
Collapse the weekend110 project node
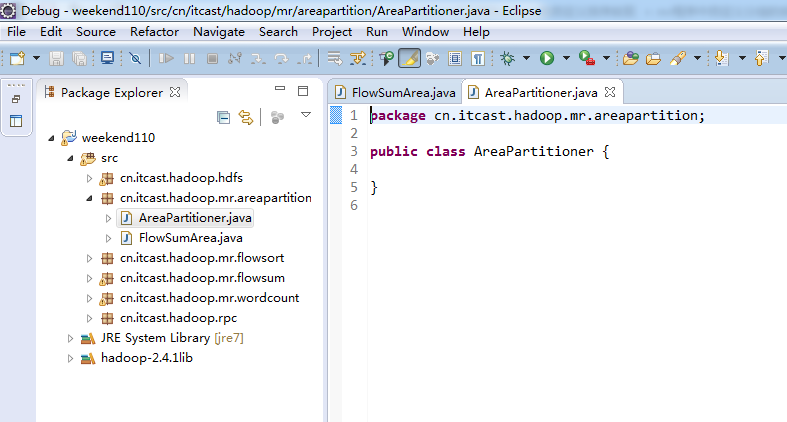pos(51,138)
